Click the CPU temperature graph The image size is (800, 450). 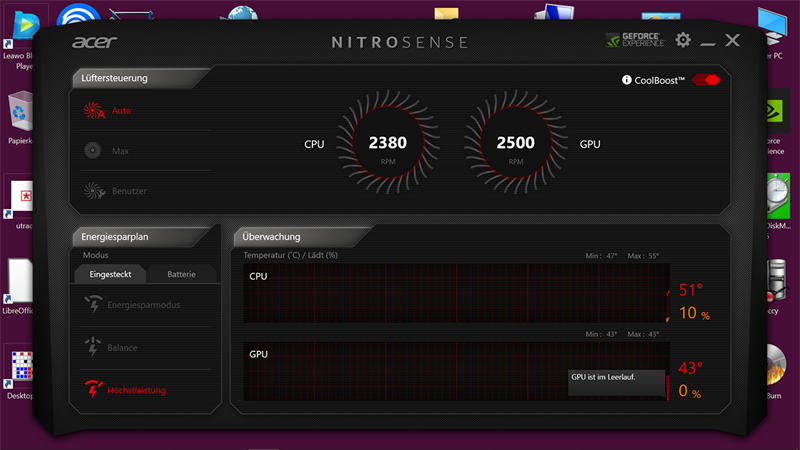pos(455,294)
